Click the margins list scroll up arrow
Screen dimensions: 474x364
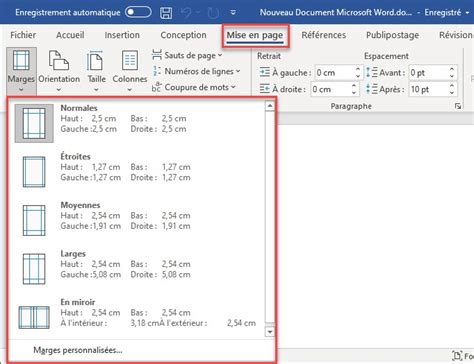[270, 106]
